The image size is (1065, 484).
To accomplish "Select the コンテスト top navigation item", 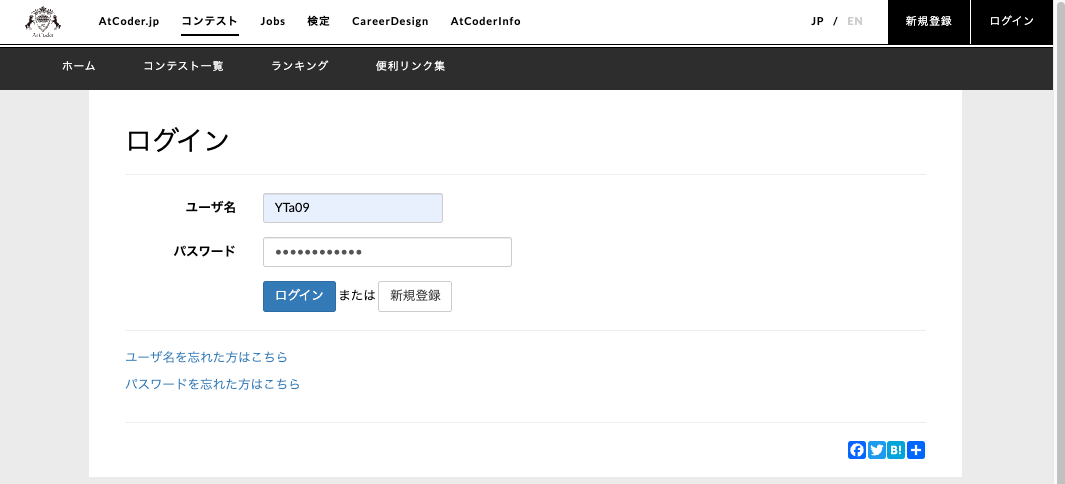I will pos(210,21).
